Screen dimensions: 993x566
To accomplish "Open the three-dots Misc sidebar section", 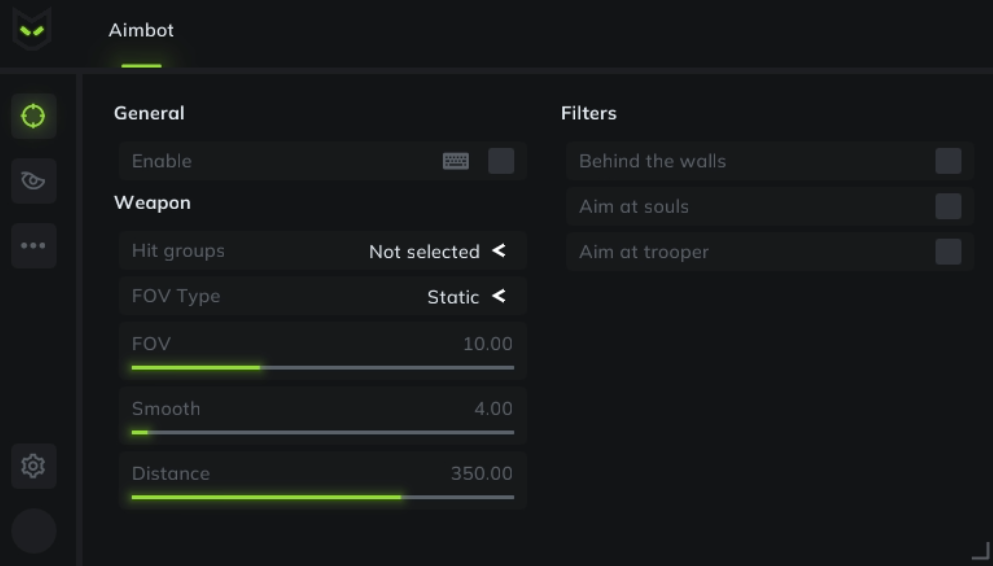I will [x=33, y=246].
